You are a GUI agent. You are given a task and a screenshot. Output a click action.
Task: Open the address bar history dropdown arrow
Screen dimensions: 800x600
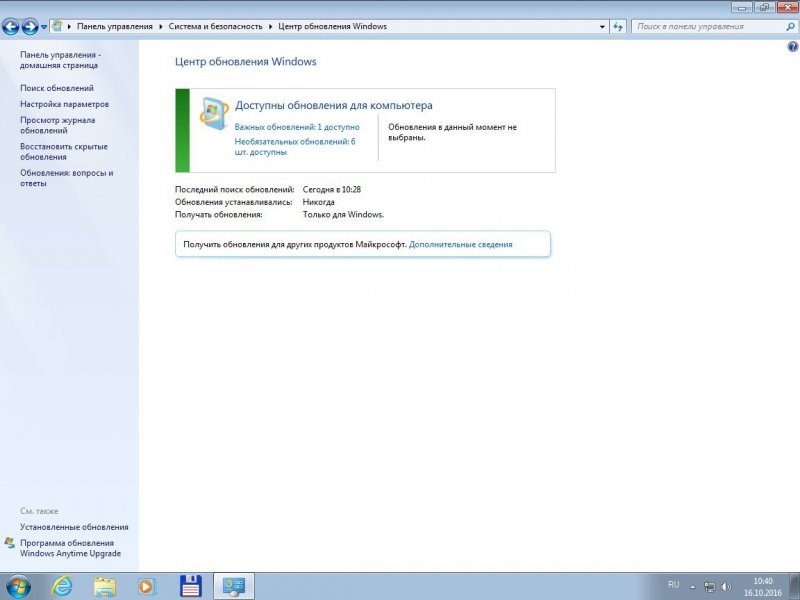pyautogui.click(x=602, y=27)
